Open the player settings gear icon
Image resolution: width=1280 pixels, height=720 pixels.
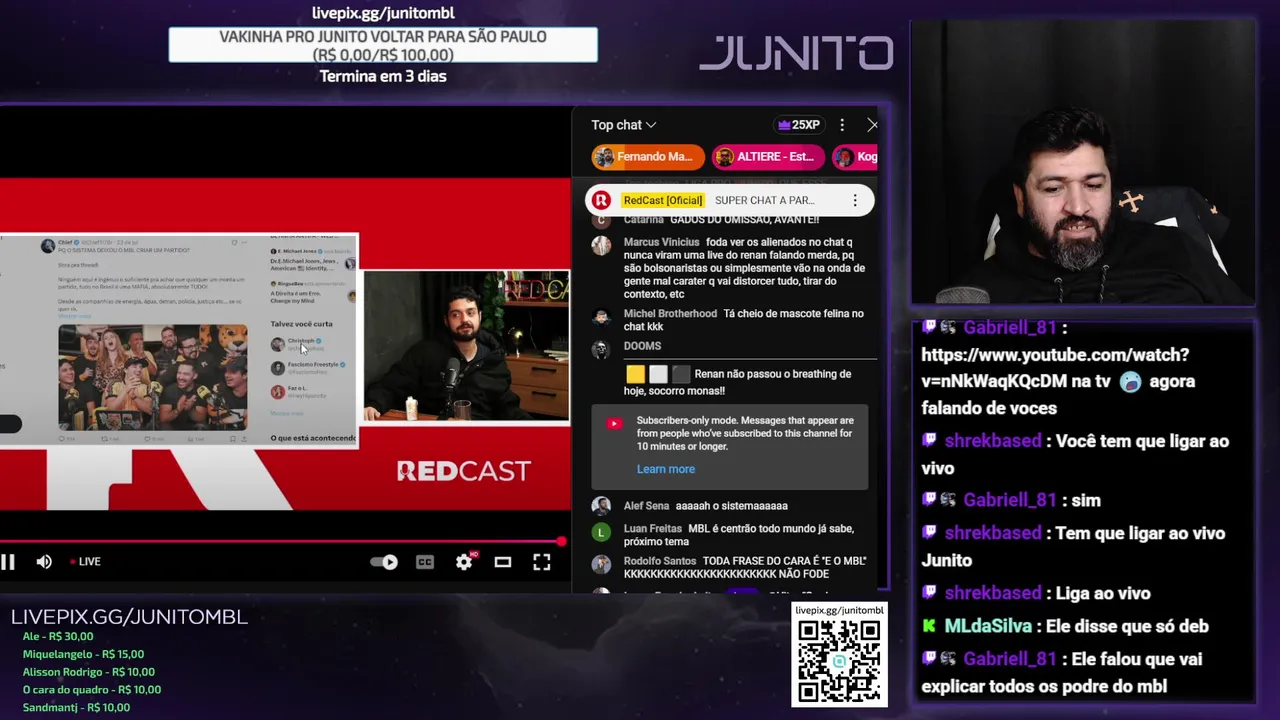tap(464, 562)
